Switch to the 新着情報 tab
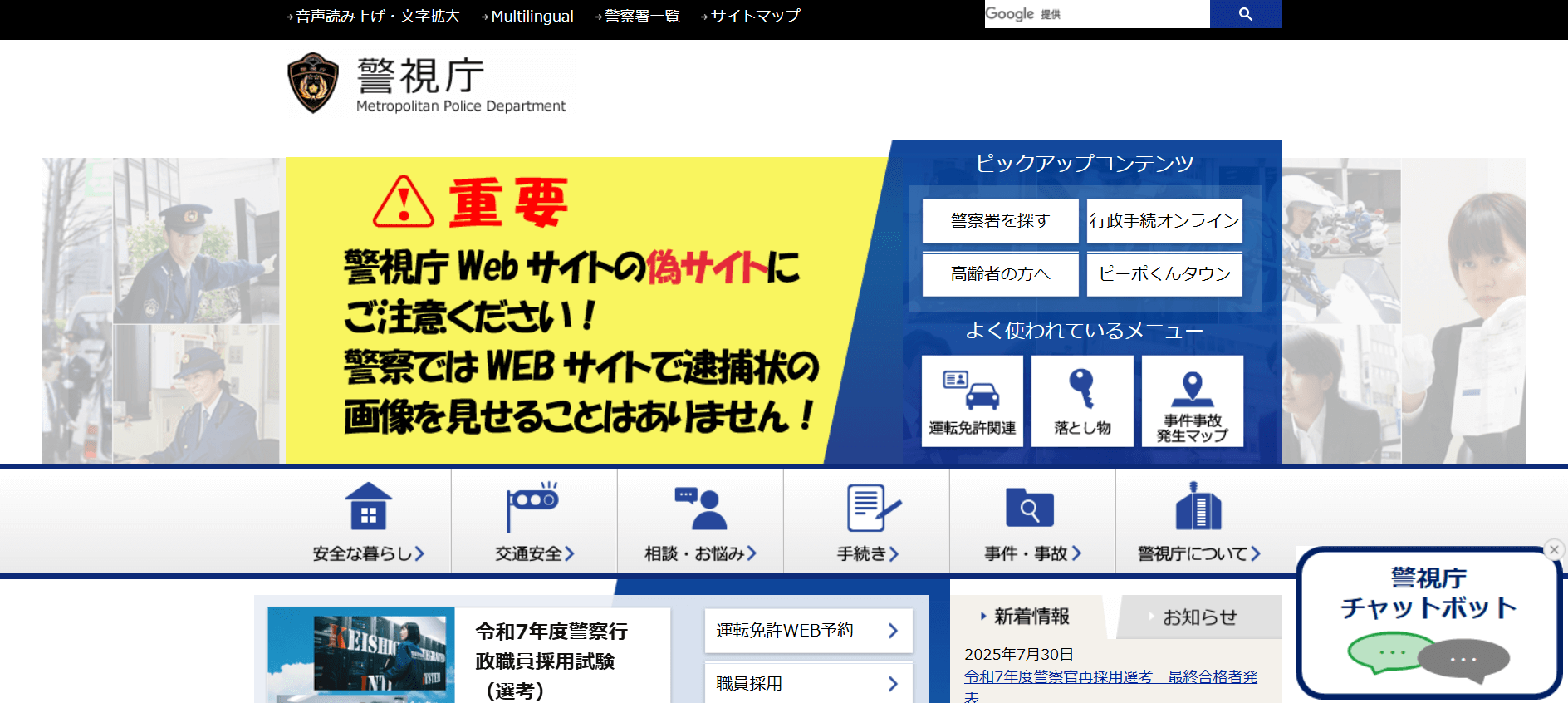 (1028, 617)
